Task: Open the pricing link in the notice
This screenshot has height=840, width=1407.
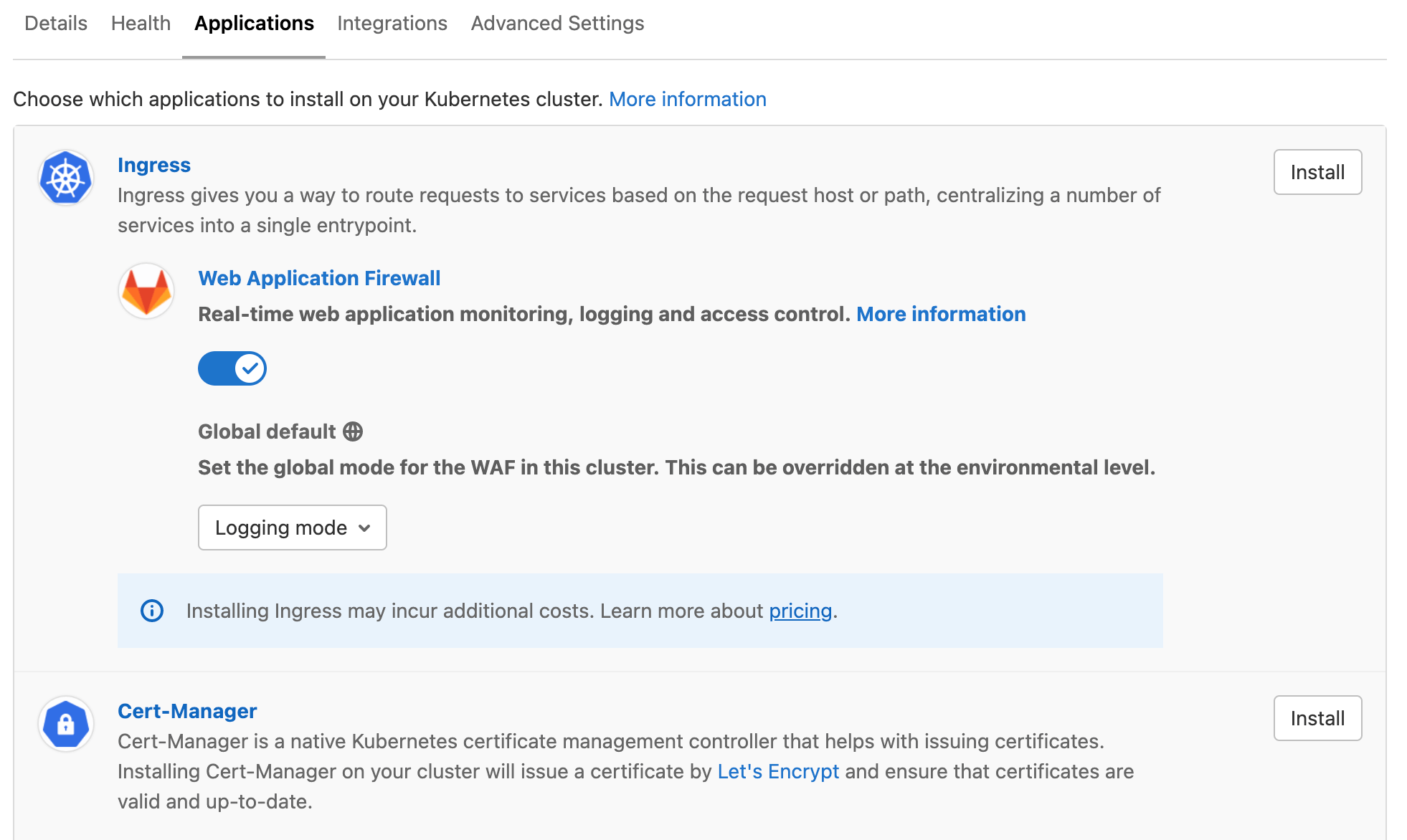Action: pos(800,611)
